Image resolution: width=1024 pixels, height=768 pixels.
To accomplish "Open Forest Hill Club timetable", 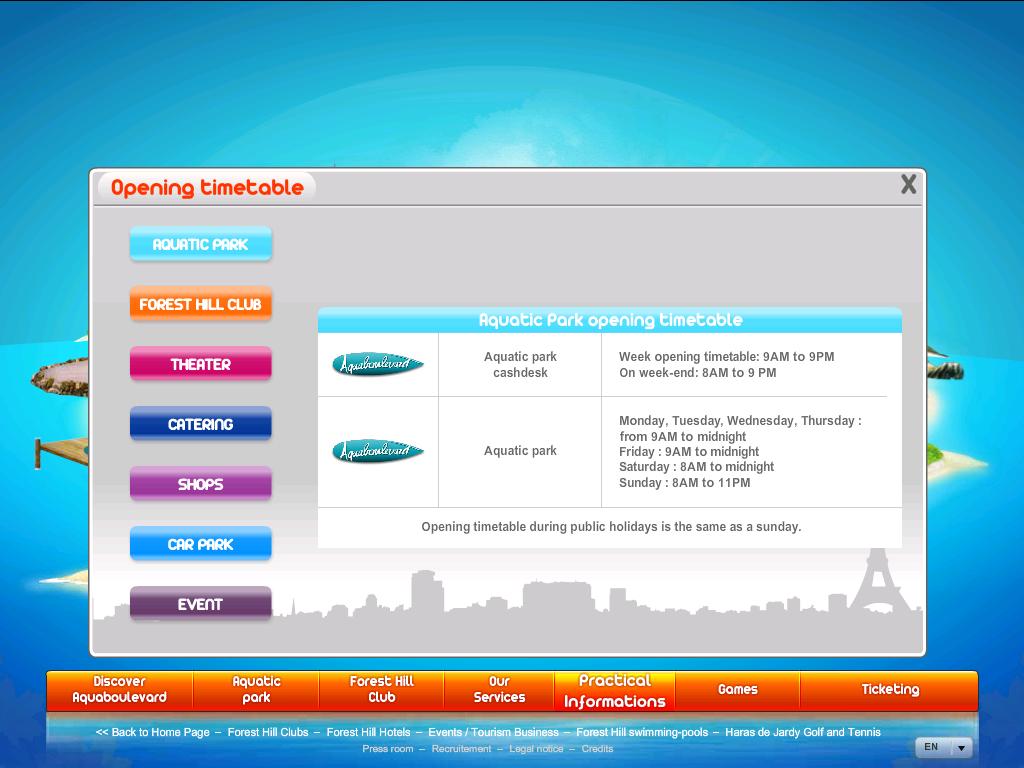I will 200,304.
